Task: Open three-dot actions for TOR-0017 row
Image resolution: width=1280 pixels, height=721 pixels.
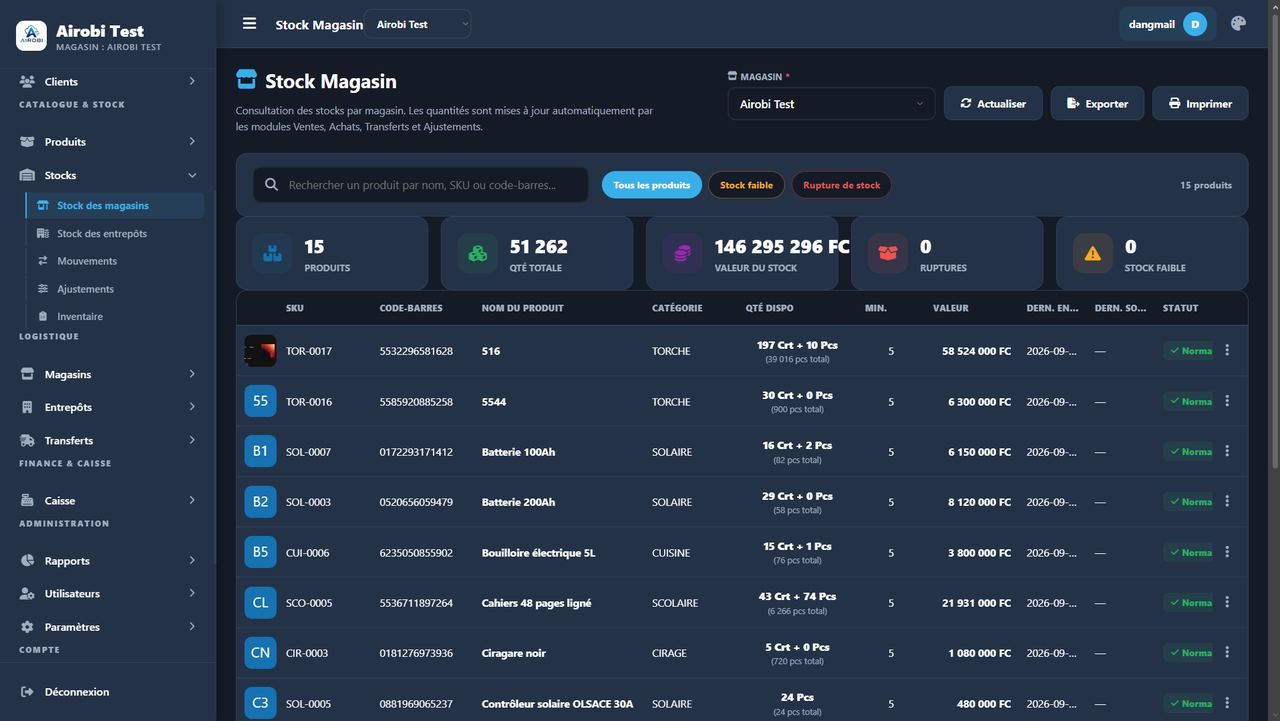Action: pyautogui.click(x=1227, y=350)
